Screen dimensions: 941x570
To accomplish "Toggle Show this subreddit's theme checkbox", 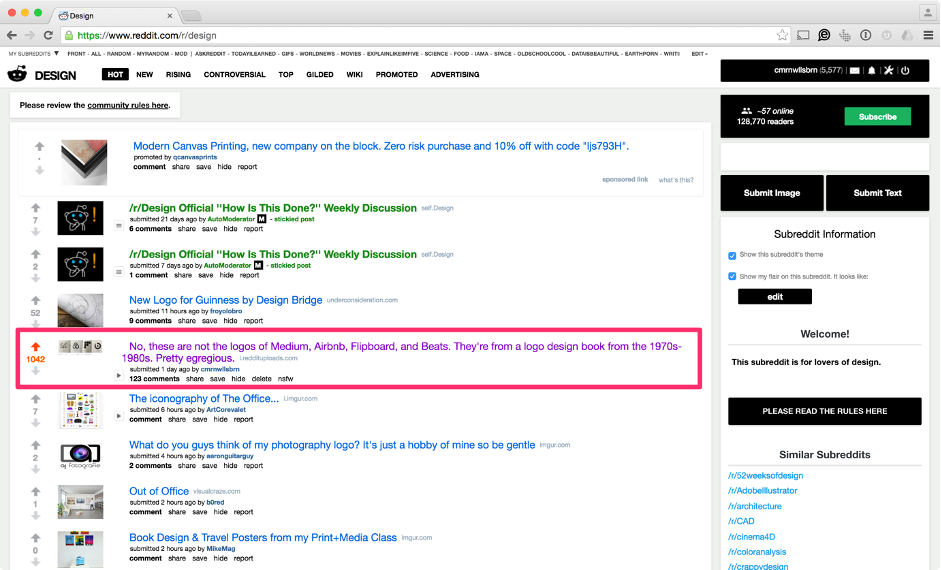I will pyautogui.click(x=732, y=255).
